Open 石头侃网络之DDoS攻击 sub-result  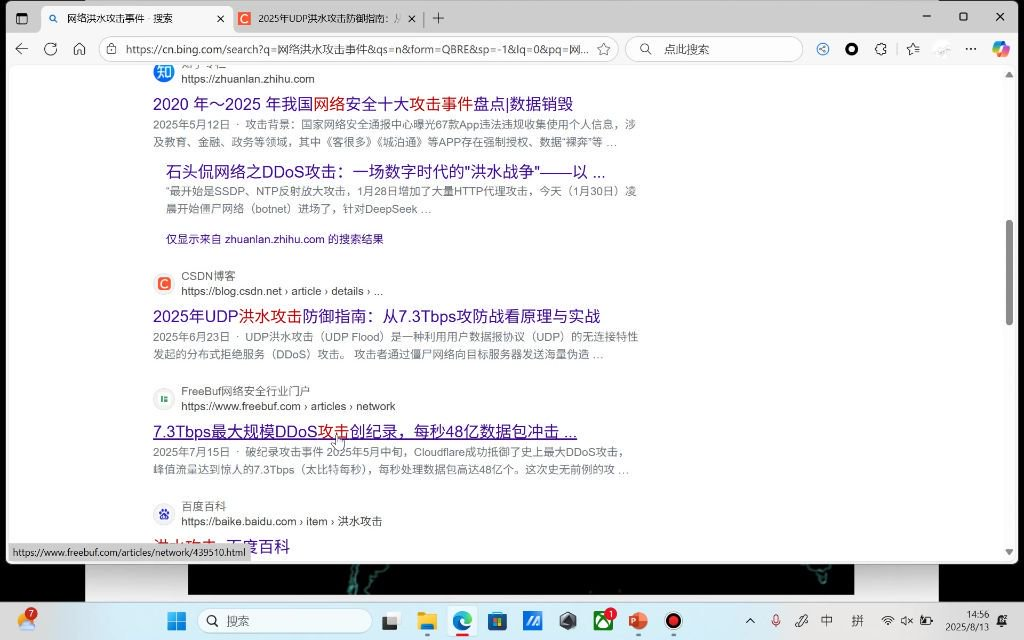pos(385,172)
